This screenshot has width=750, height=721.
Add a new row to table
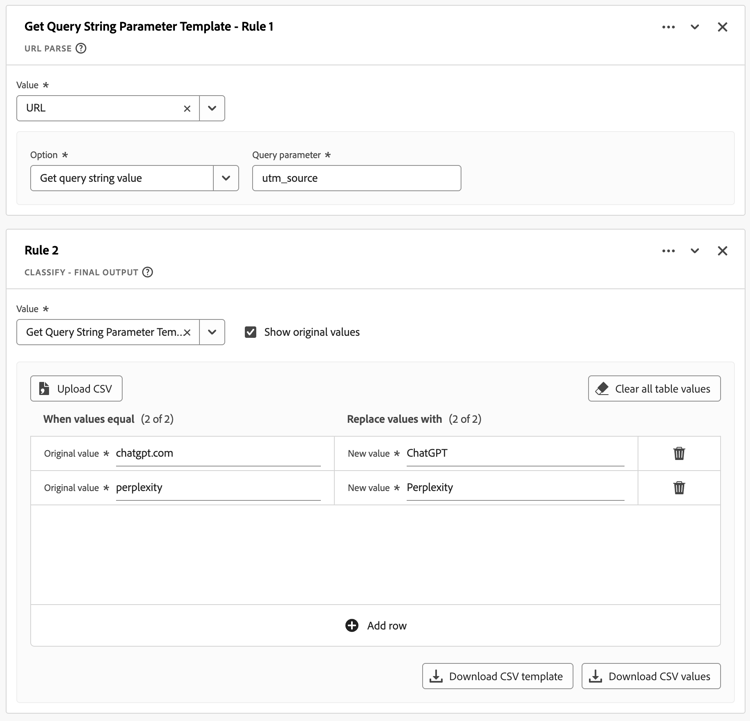coord(376,626)
